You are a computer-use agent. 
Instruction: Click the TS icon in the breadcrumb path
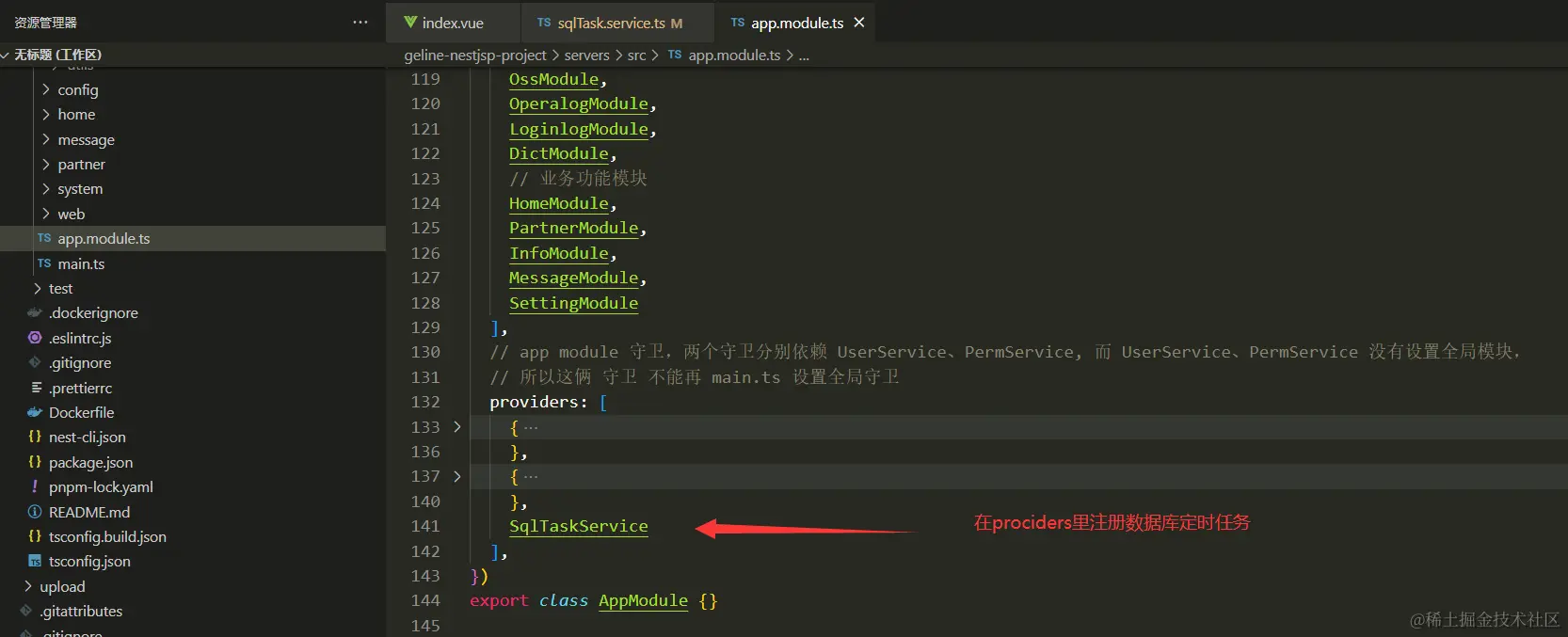[675, 56]
